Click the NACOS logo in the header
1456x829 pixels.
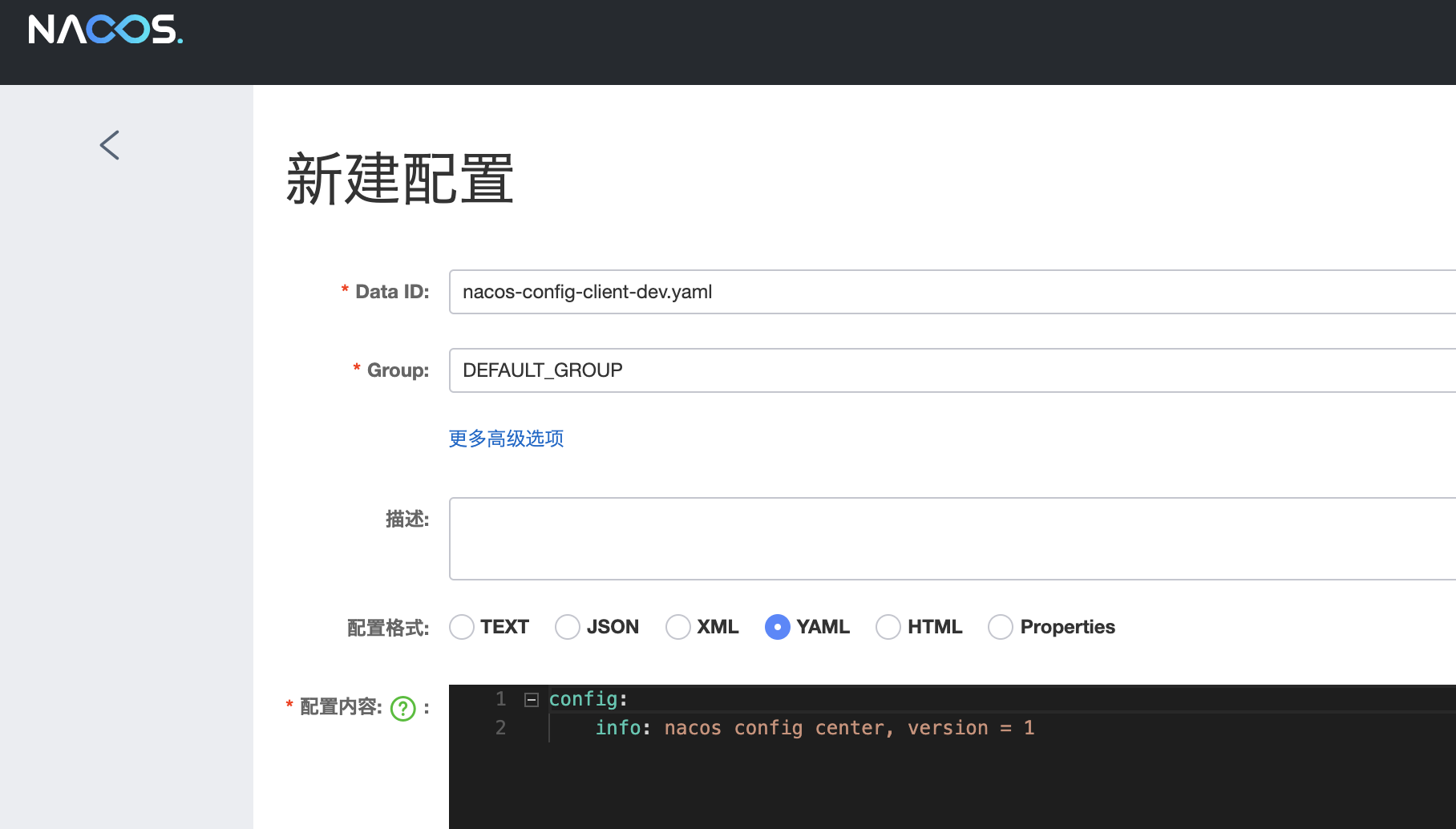coord(105,30)
